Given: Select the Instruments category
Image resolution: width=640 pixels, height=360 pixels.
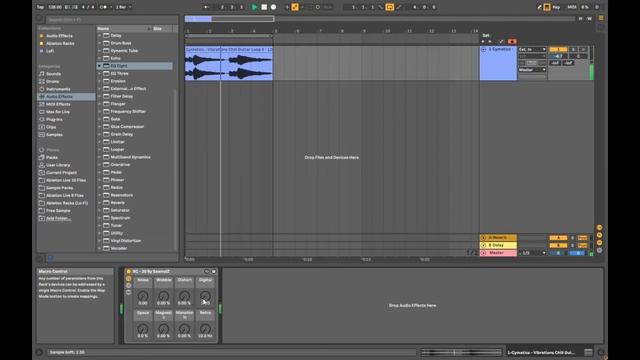Looking at the screenshot, I should point(58,89).
